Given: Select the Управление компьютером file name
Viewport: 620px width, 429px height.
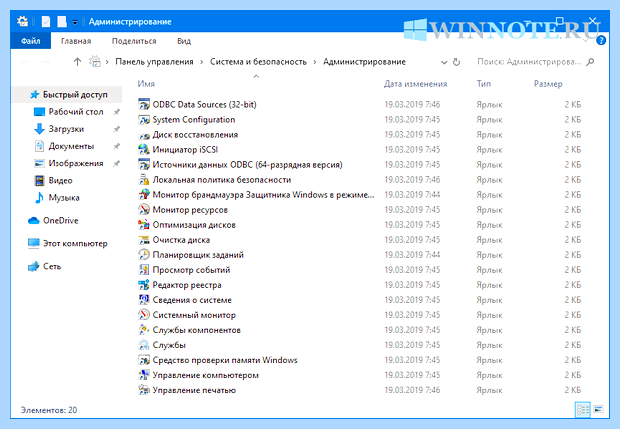Looking at the screenshot, I should pos(206,375).
